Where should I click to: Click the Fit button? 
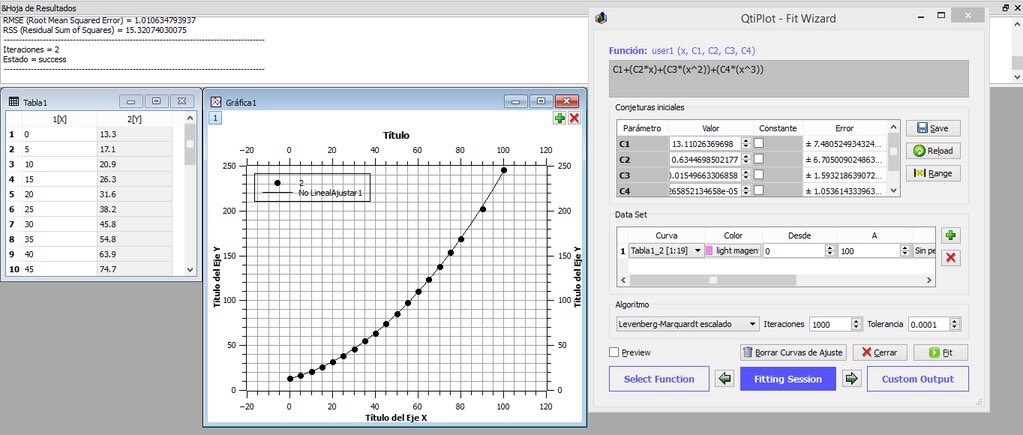tap(940, 352)
